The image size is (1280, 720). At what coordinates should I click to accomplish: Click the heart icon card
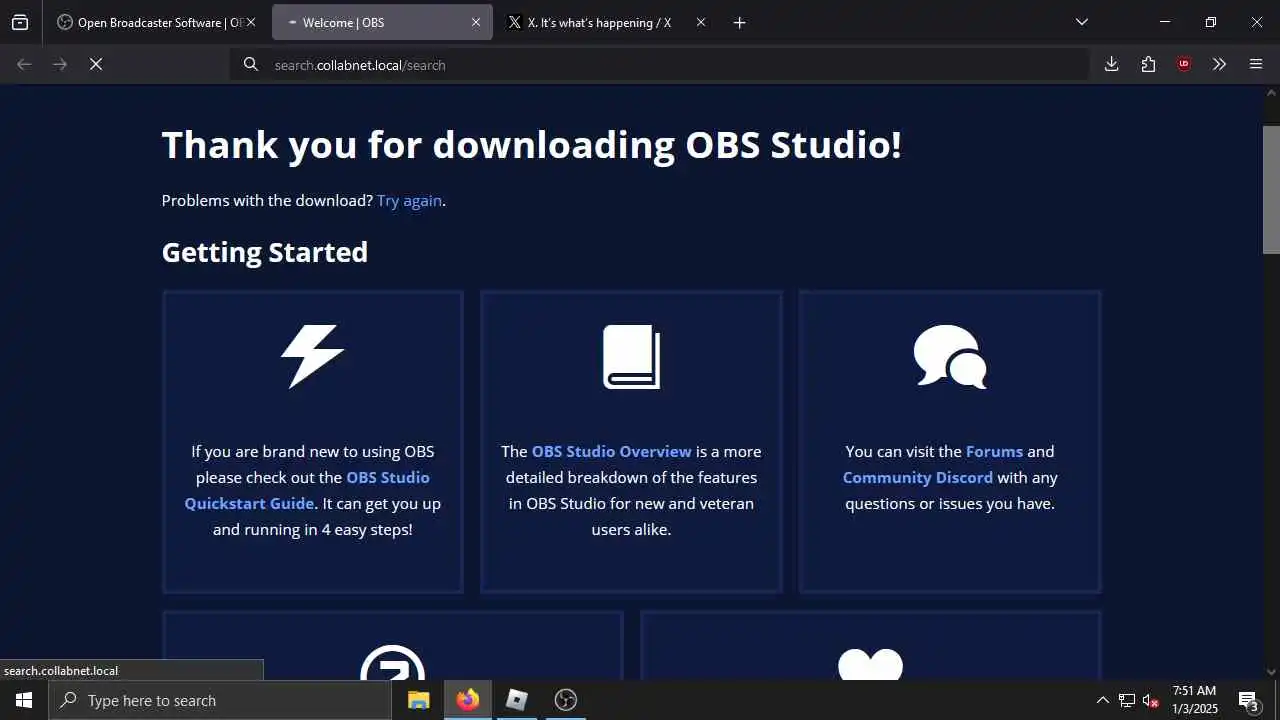(870, 663)
